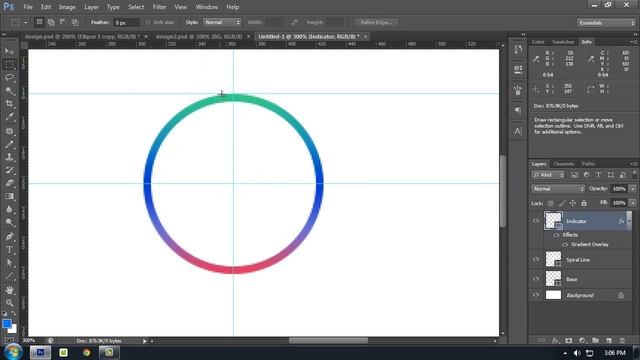
Task: Toggle Lock all for layer
Action: 584,203
